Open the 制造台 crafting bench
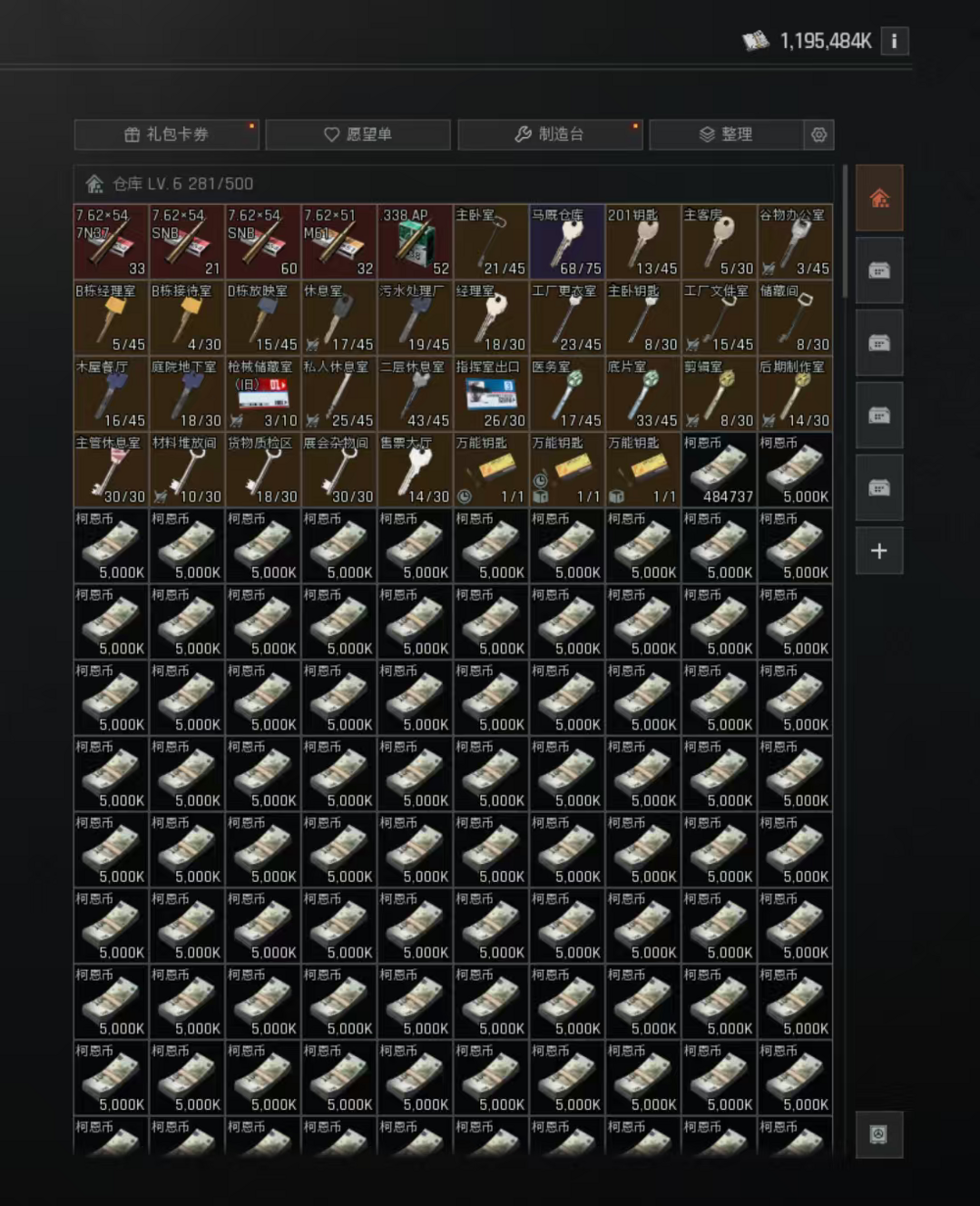Screen dimensions: 980x1206 tap(551, 134)
